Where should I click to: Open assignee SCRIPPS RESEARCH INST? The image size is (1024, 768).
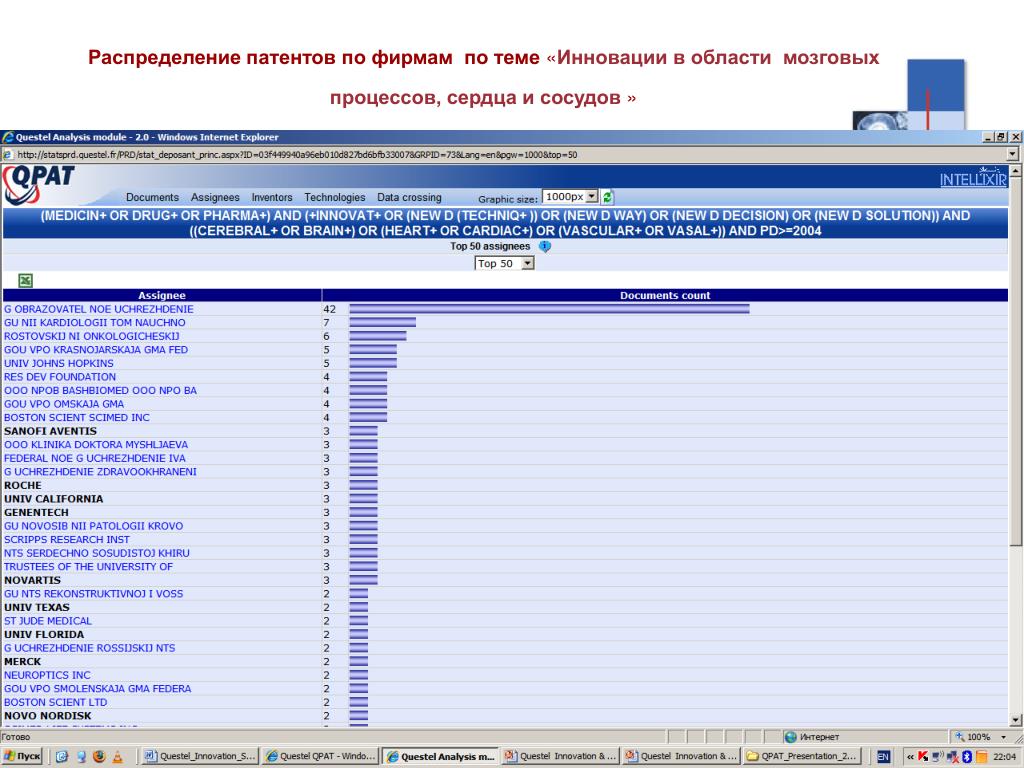tap(67, 539)
